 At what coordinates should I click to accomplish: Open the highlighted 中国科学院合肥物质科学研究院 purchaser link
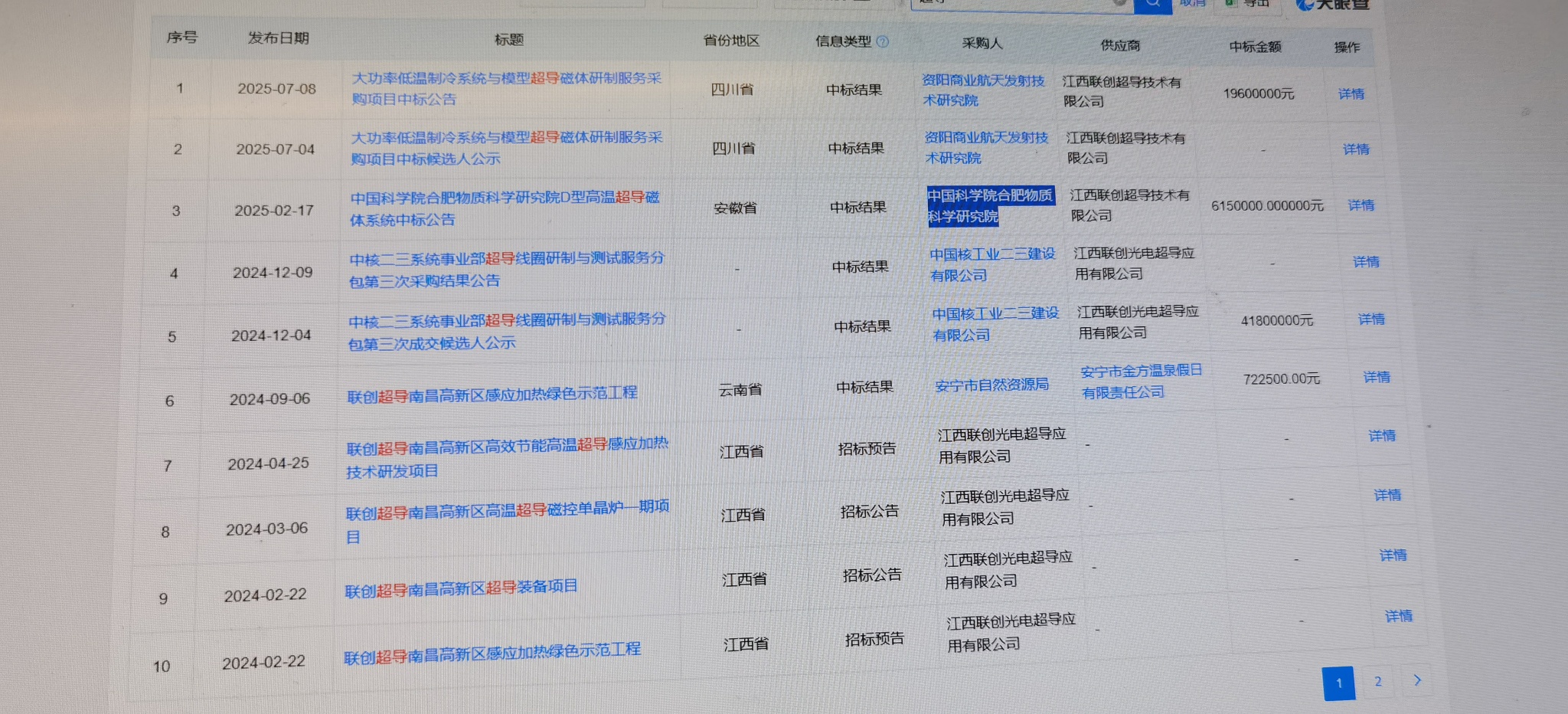point(990,206)
